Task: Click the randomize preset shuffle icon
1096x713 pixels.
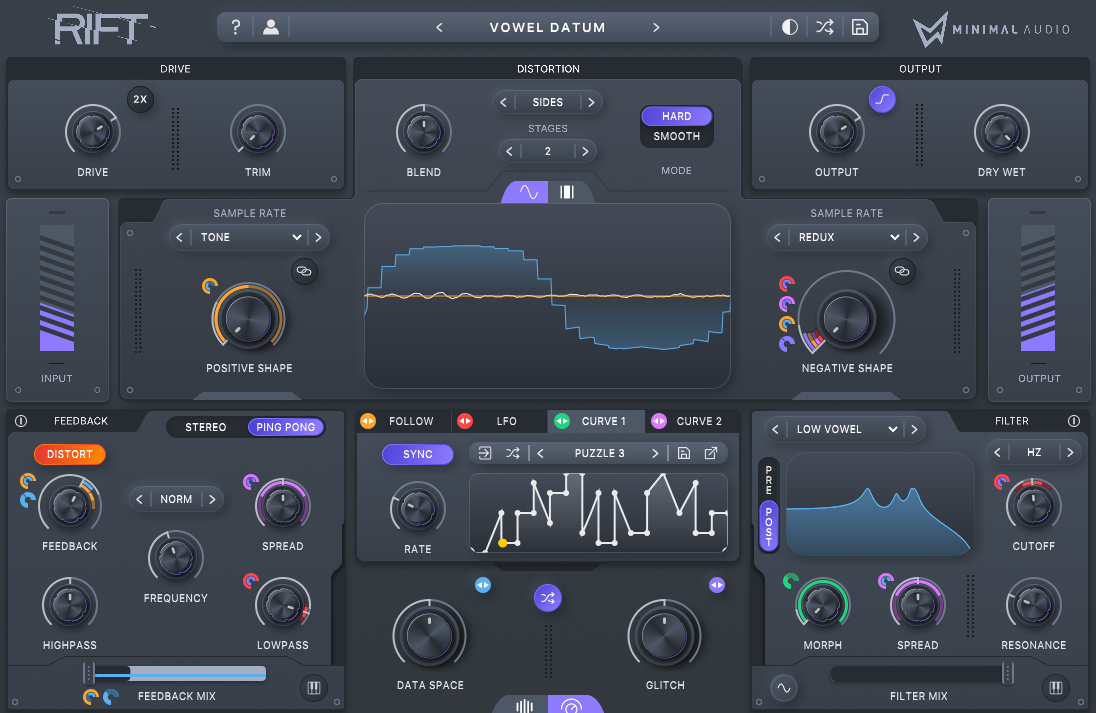Action: tap(824, 27)
